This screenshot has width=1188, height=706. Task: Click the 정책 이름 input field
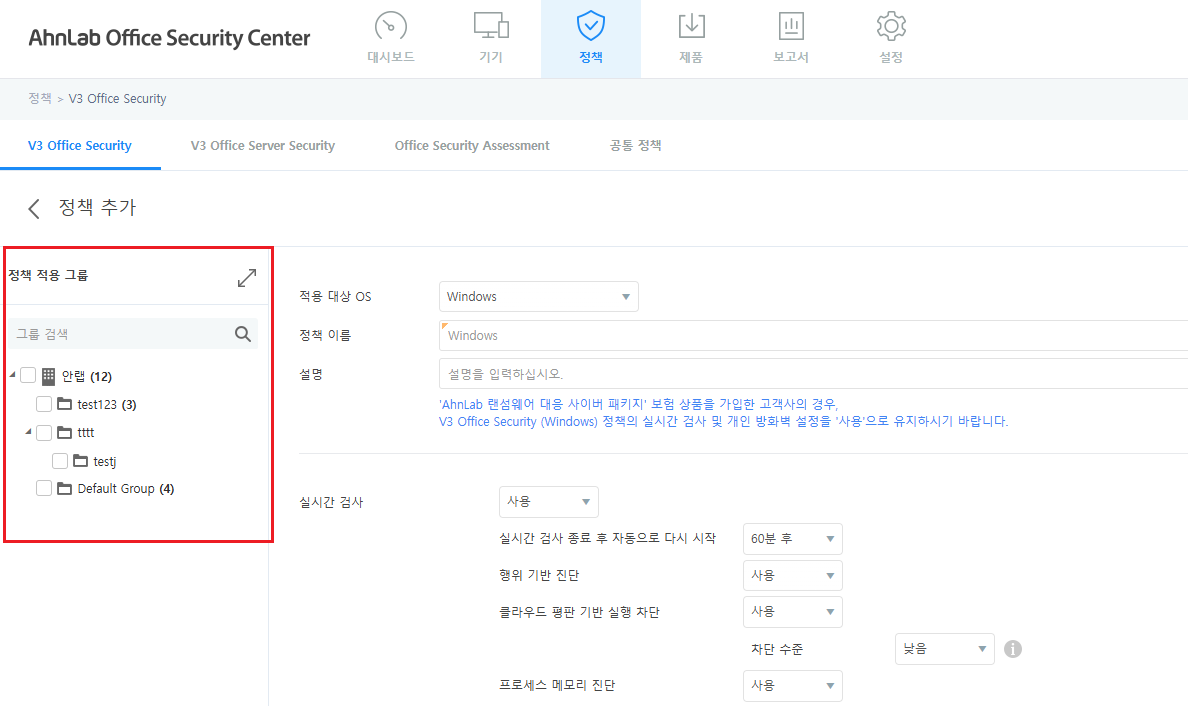(x=813, y=336)
